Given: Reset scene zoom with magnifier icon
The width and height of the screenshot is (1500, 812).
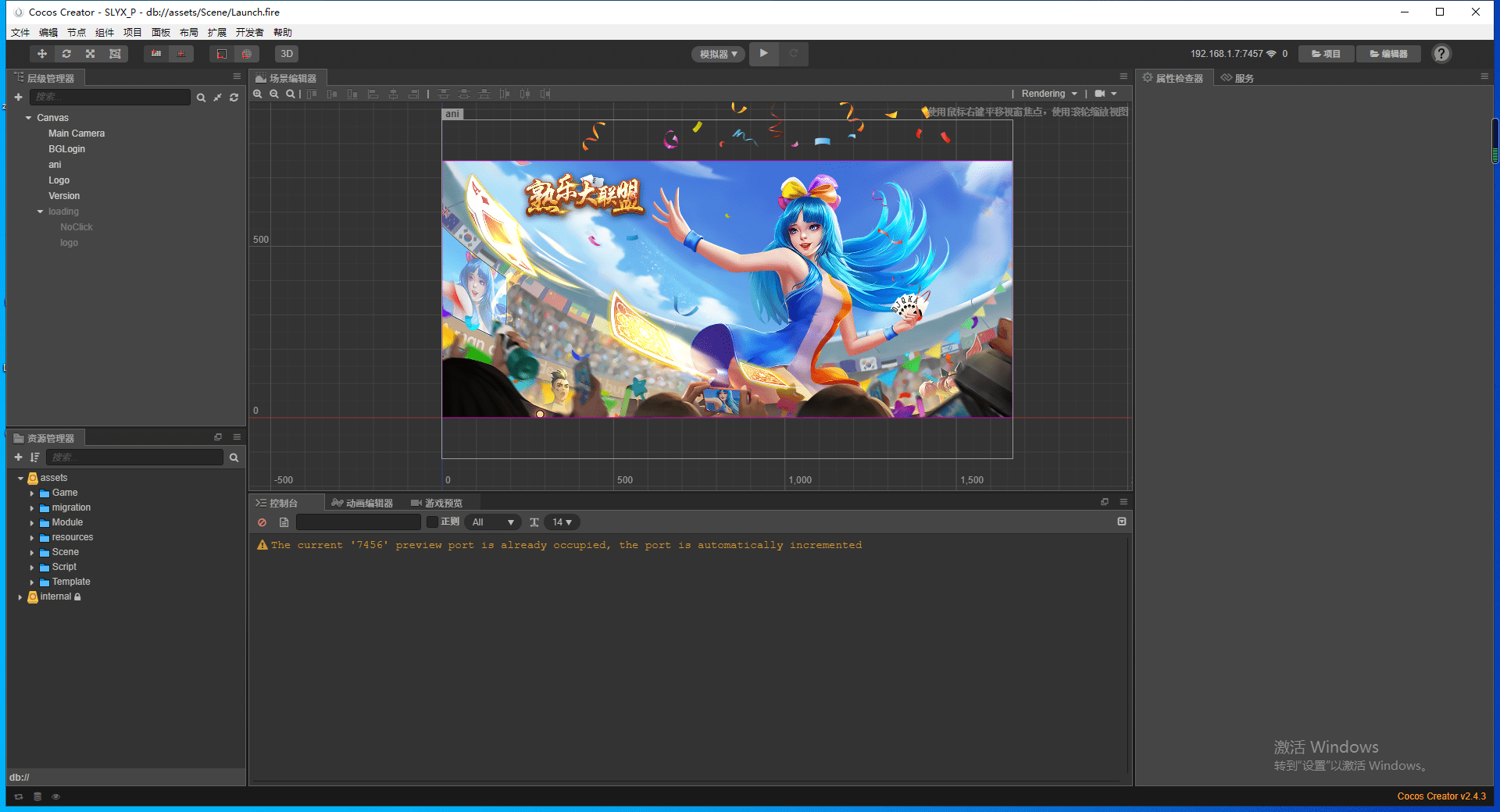Looking at the screenshot, I should [x=291, y=94].
